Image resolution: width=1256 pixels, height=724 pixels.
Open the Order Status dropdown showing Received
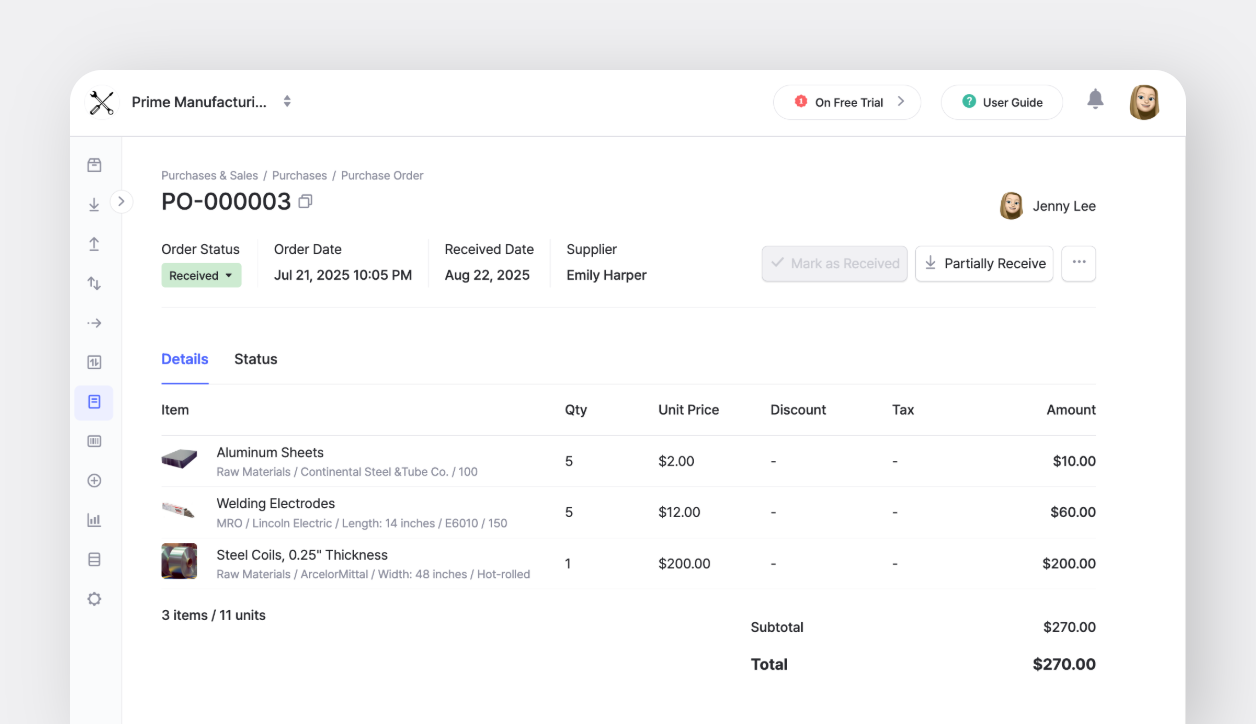point(201,274)
